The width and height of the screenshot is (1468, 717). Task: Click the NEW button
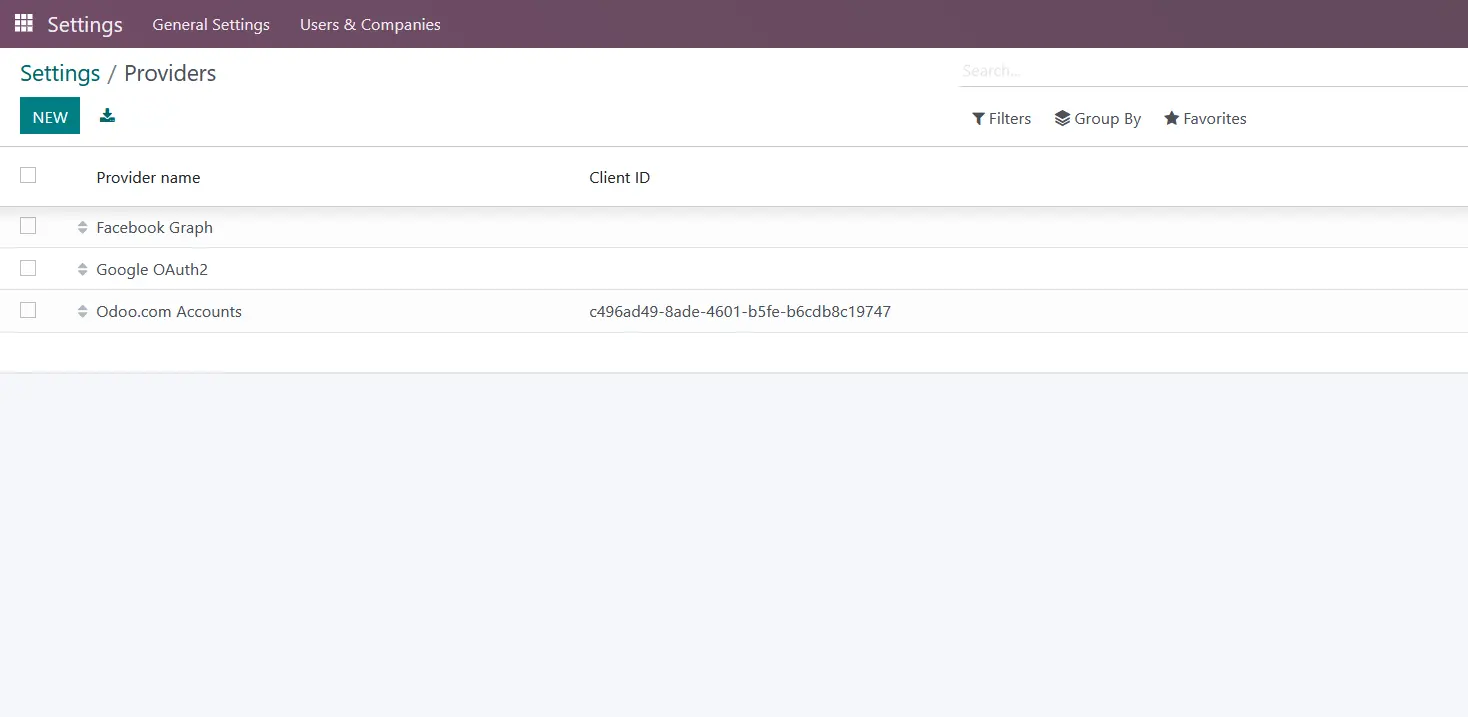[x=49, y=115]
